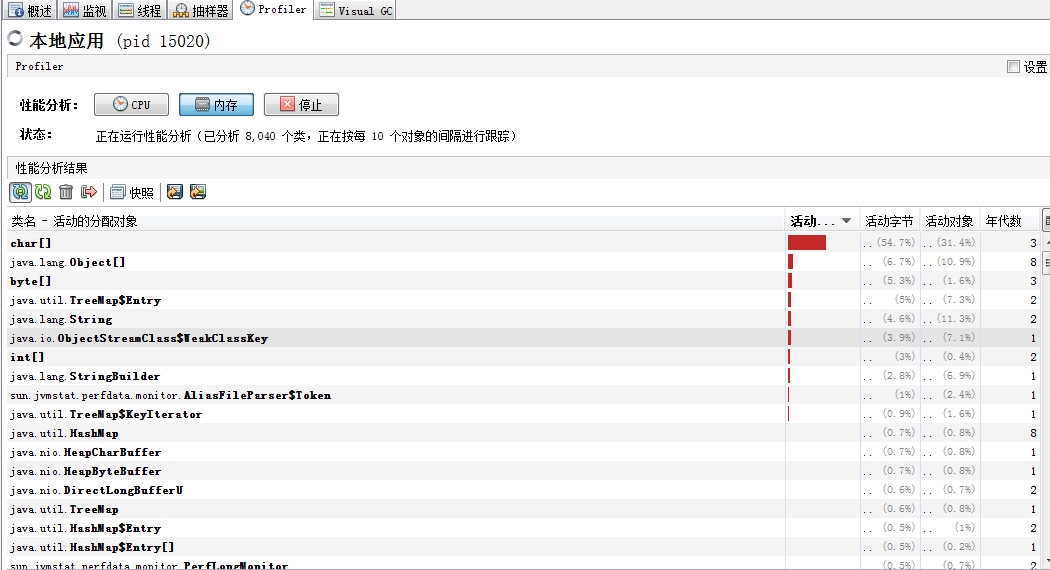Stop profiling with 停止 button

(301, 104)
